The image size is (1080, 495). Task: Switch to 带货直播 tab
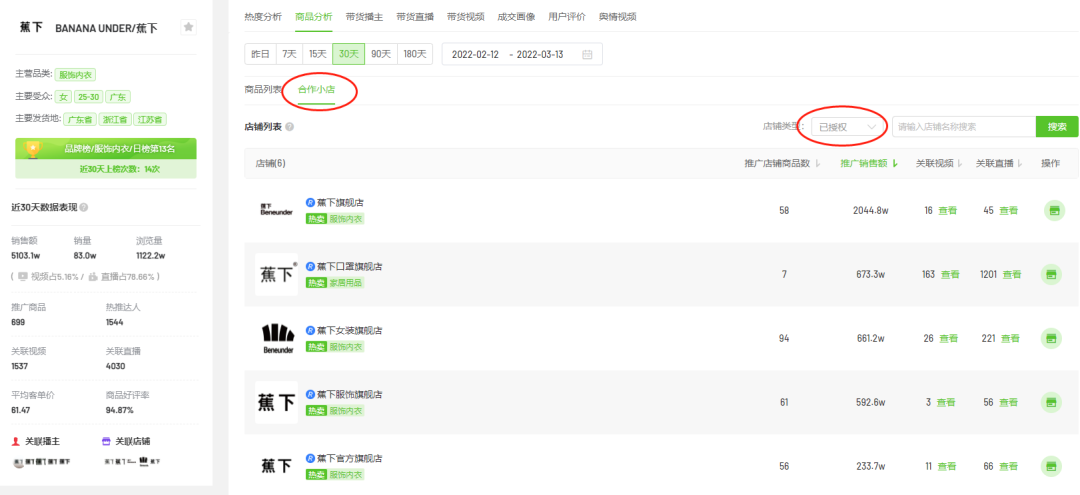415,17
